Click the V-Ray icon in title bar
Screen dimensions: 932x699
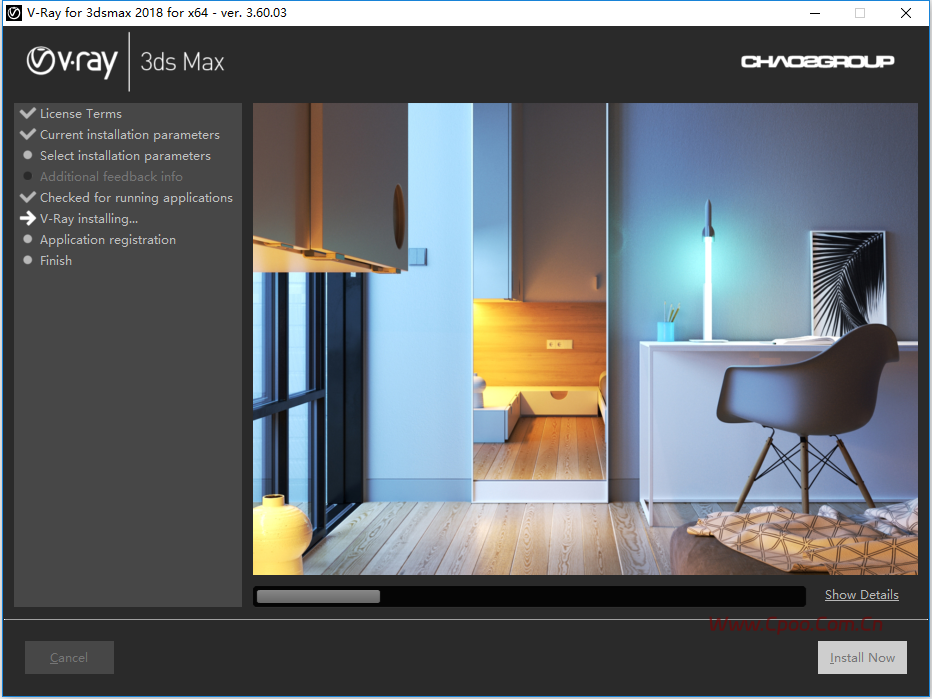[14, 13]
